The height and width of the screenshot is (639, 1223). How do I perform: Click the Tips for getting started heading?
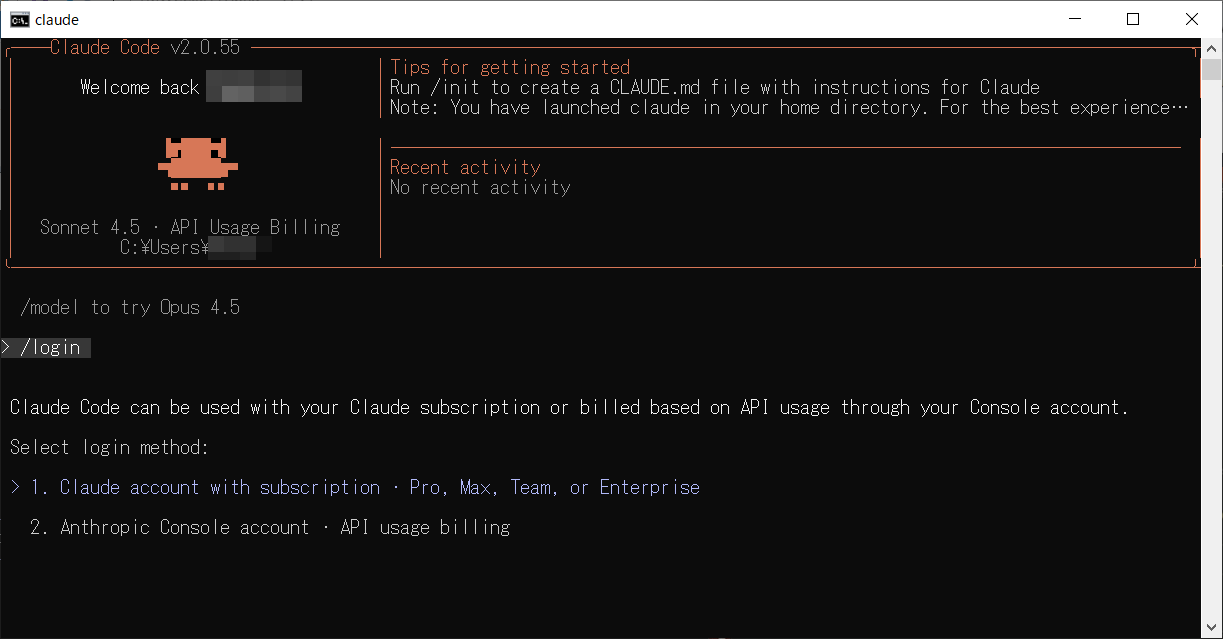(x=510, y=67)
